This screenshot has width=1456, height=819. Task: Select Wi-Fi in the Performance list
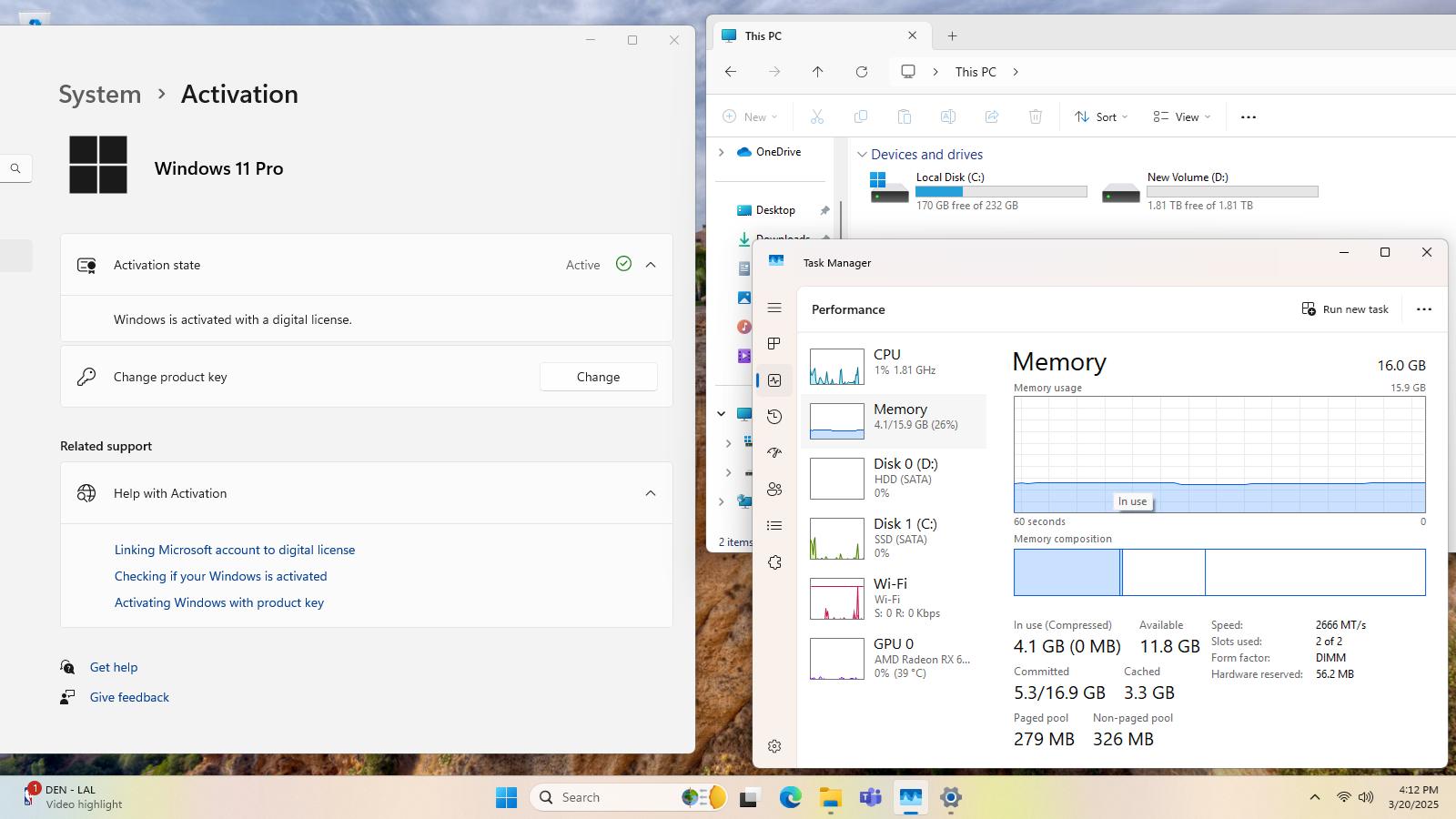(x=894, y=599)
